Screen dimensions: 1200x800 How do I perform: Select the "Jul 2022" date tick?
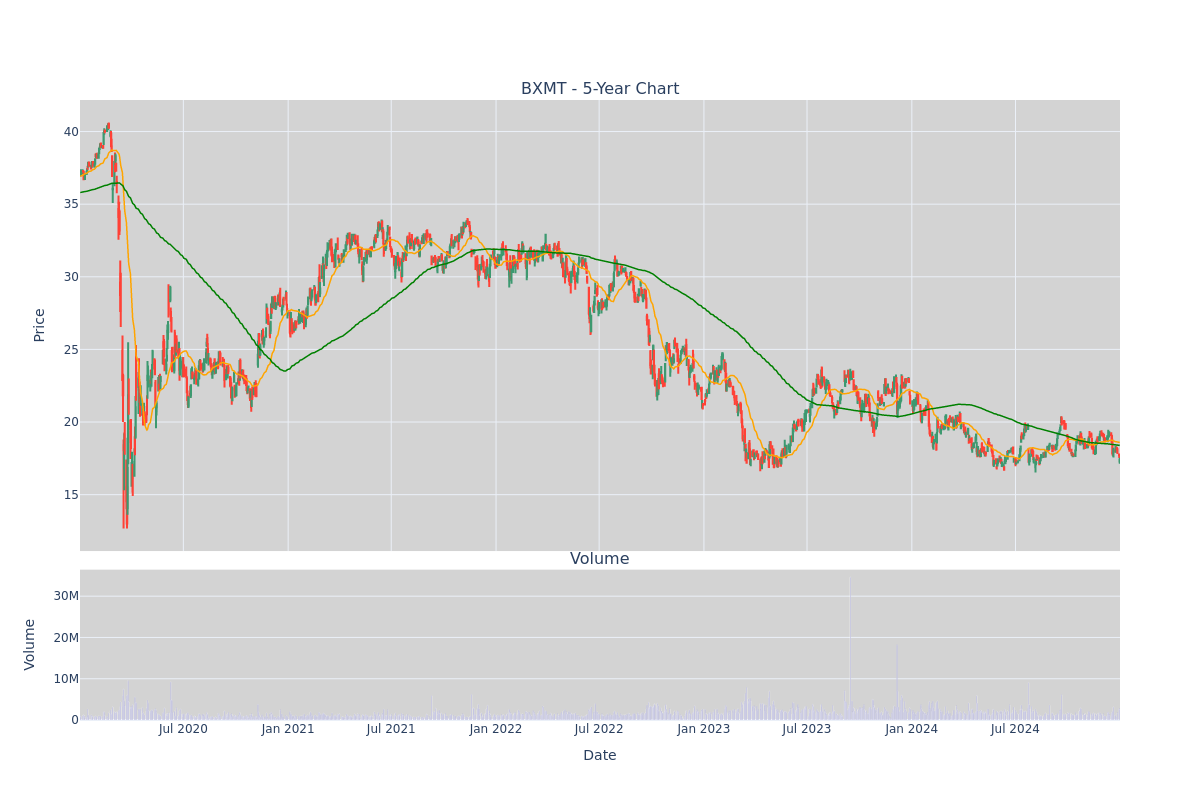599,729
